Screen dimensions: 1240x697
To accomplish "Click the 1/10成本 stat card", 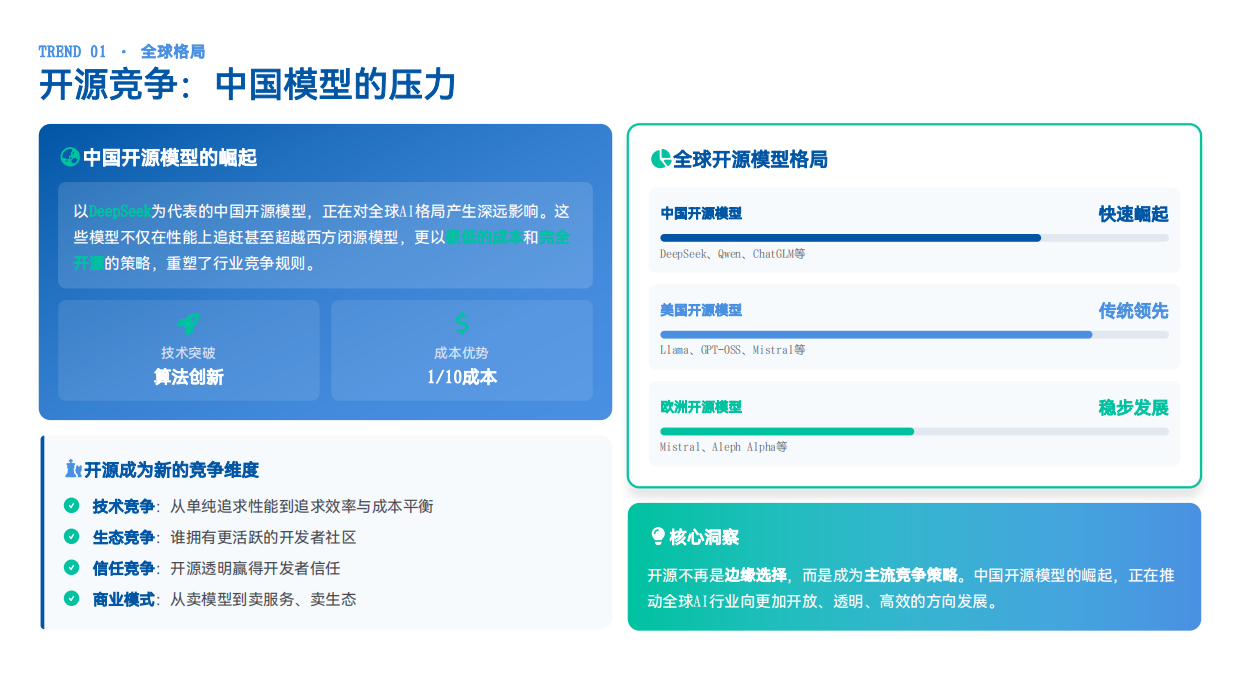I will (461, 350).
